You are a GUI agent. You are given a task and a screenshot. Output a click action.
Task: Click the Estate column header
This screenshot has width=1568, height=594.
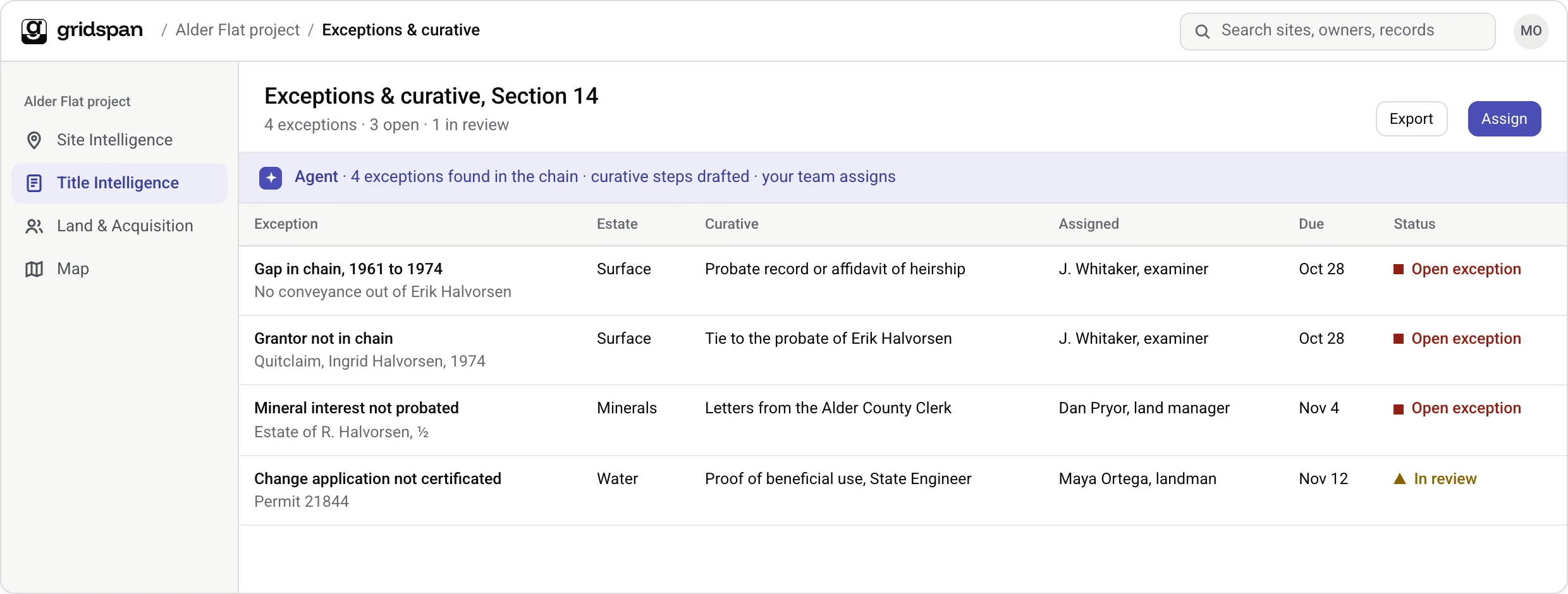click(617, 224)
